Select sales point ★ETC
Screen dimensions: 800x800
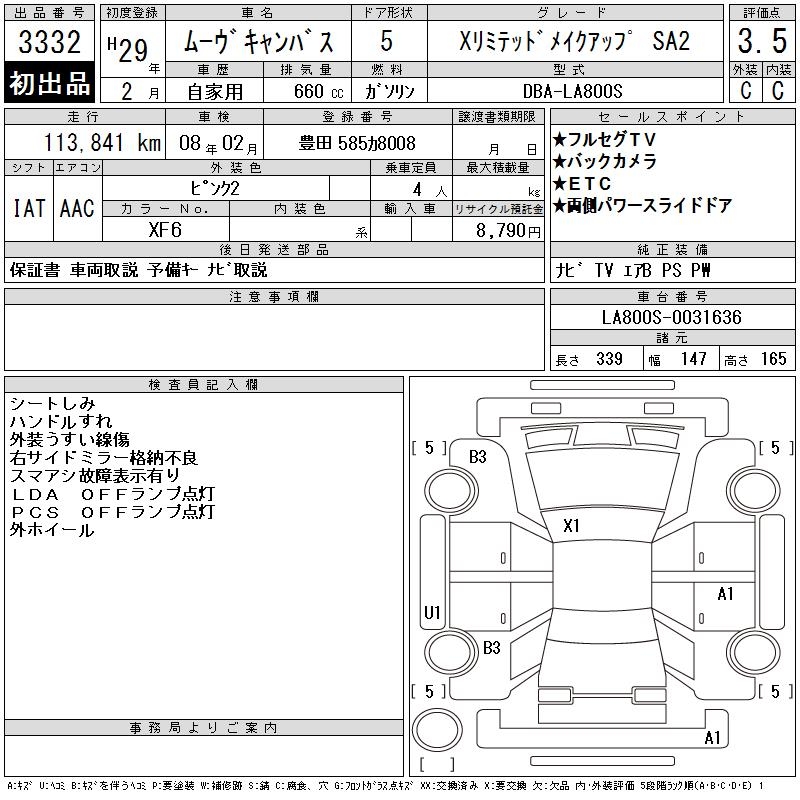coord(582,183)
